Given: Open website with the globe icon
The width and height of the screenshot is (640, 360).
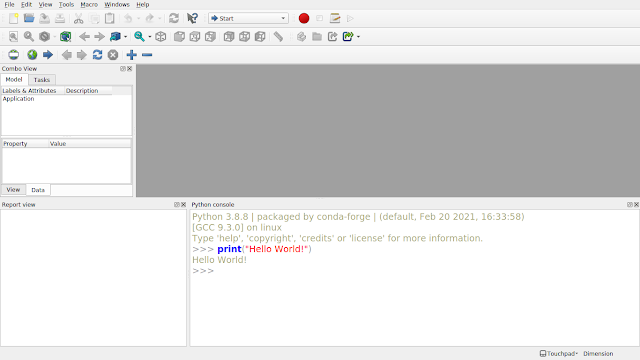Looking at the screenshot, I should point(32,55).
